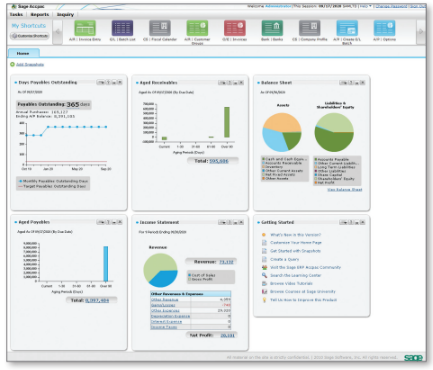433x370 pixels.
Task: Click Depreciation Expense row link
Action: (170, 316)
